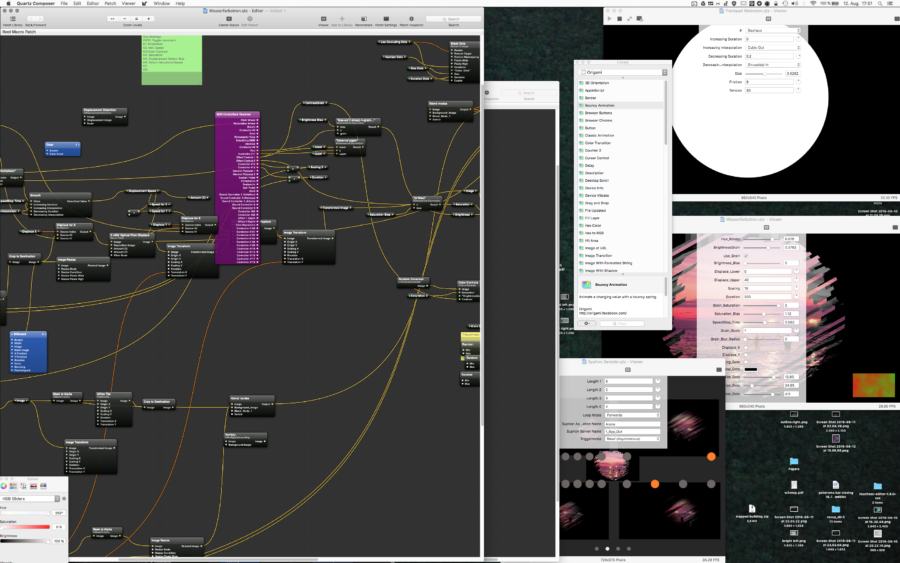This screenshot has width=900, height=563.
Task: Click the Increasing Duration stepper
Action: [798, 39]
